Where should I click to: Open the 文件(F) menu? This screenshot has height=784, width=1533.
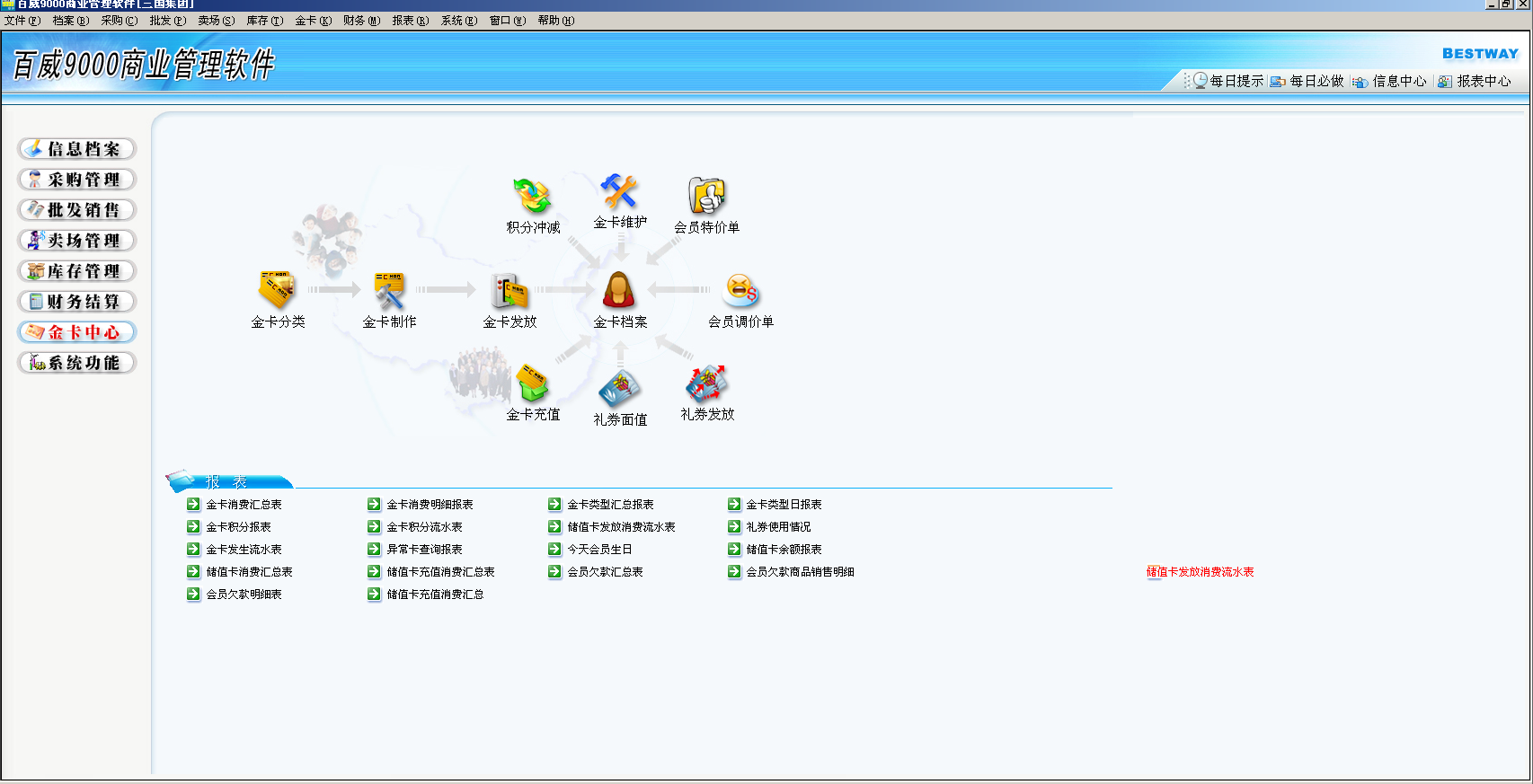click(22, 21)
